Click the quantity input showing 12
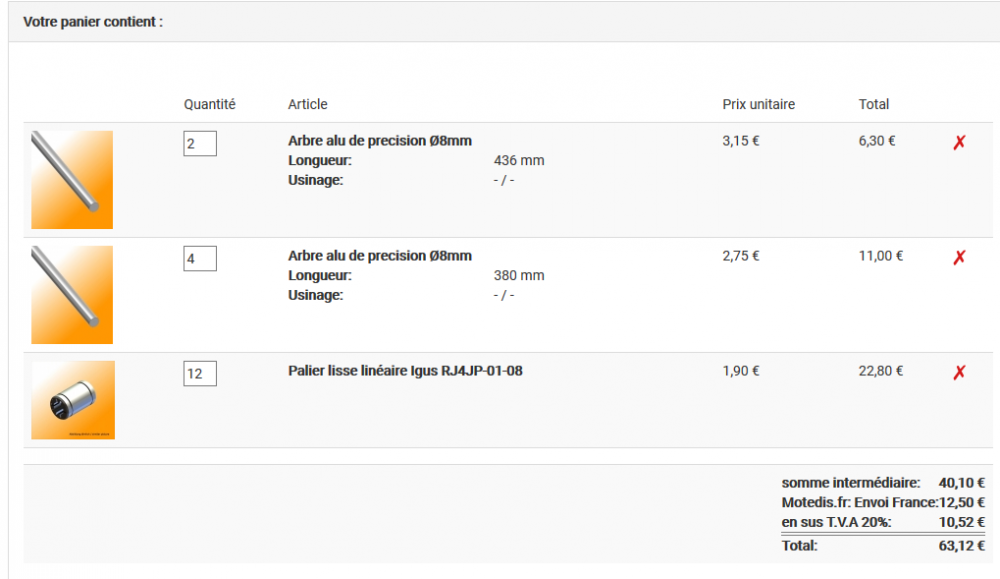Screen dimensions: 1000x579 tap(200, 374)
